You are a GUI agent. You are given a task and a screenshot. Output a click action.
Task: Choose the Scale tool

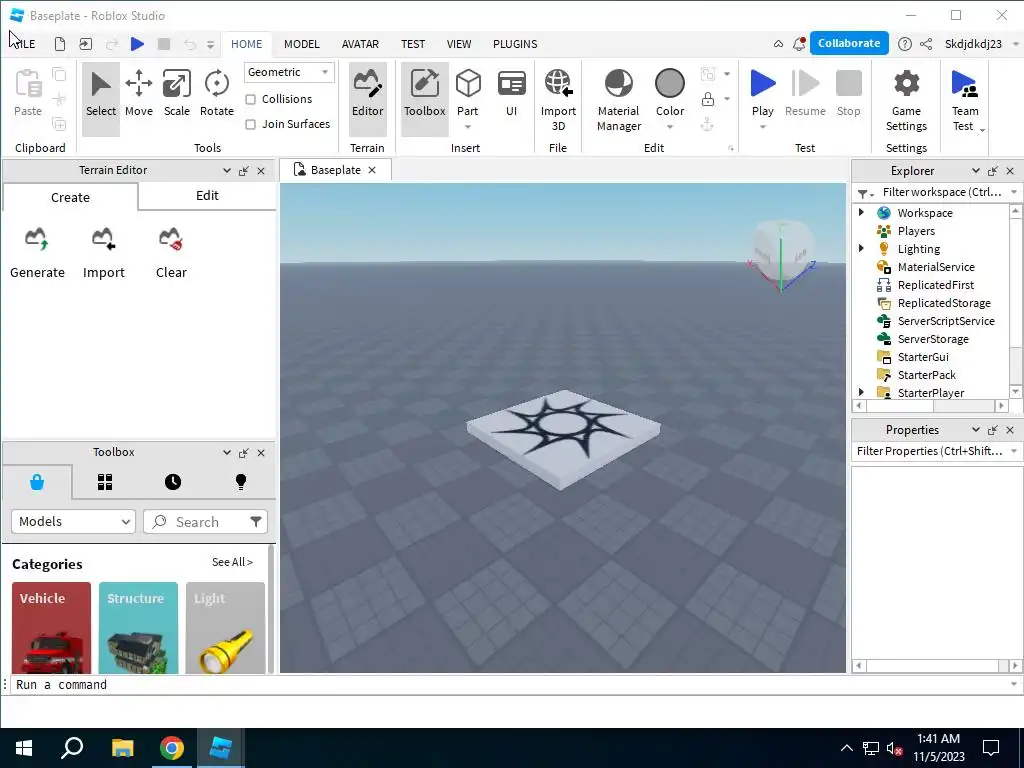pos(176,95)
